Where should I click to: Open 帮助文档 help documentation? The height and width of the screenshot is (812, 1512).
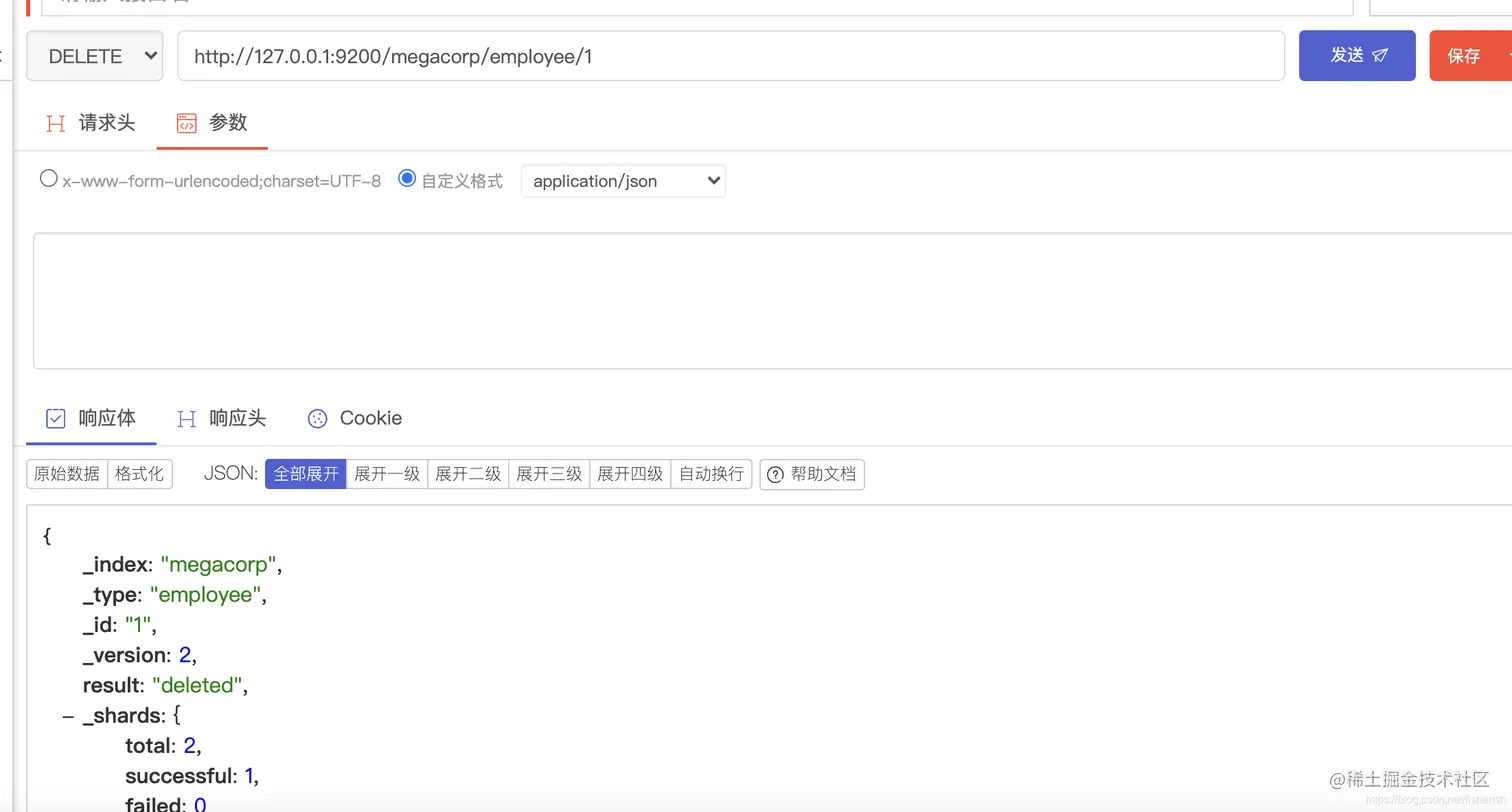tap(812, 474)
